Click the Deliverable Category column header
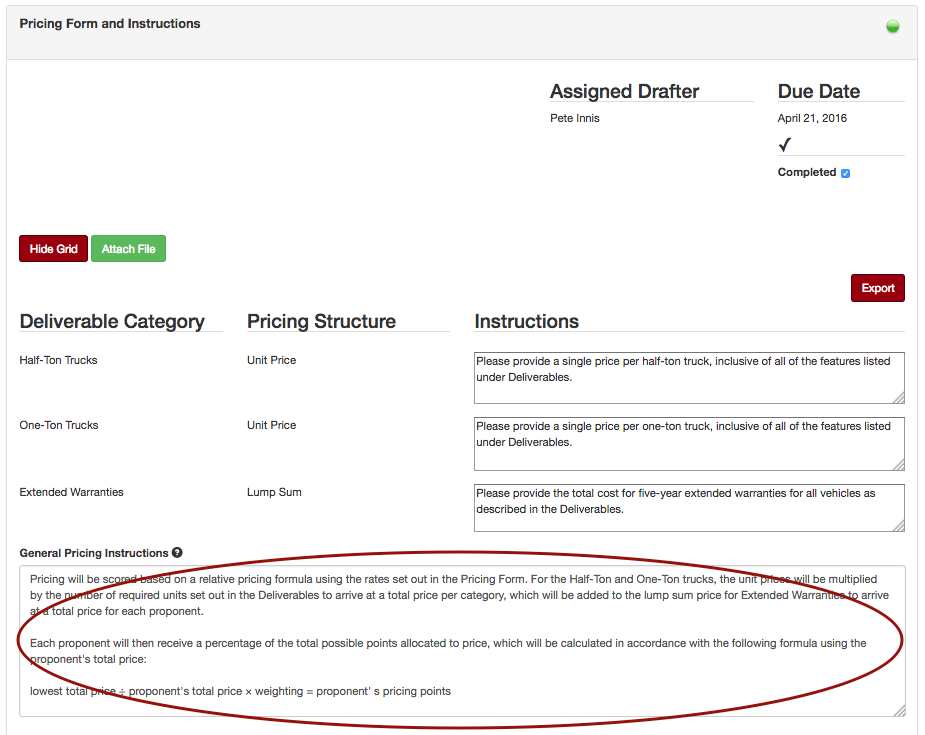925x735 pixels. (110, 321)
